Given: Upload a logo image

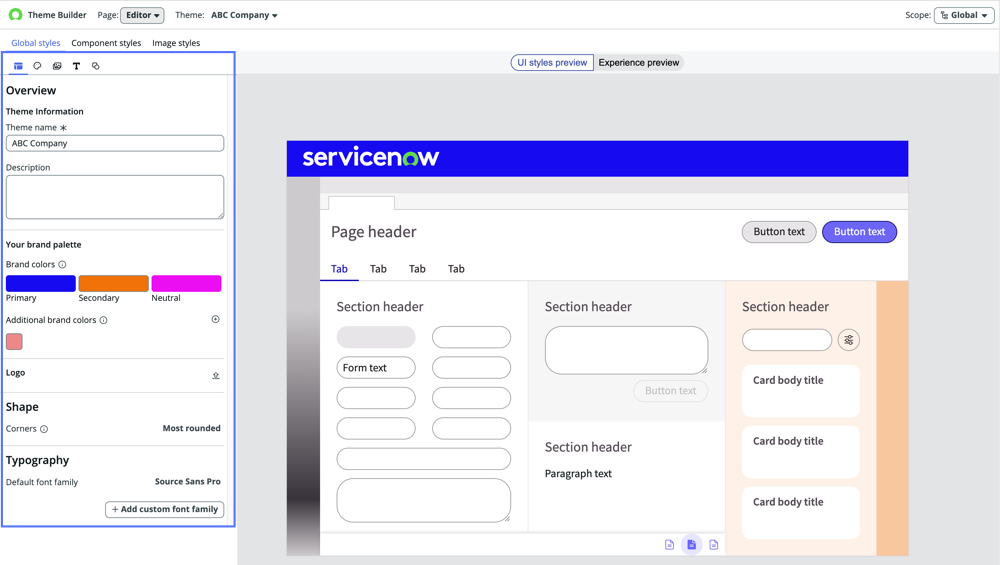Looking at the screenshot, I should point(216,376).
